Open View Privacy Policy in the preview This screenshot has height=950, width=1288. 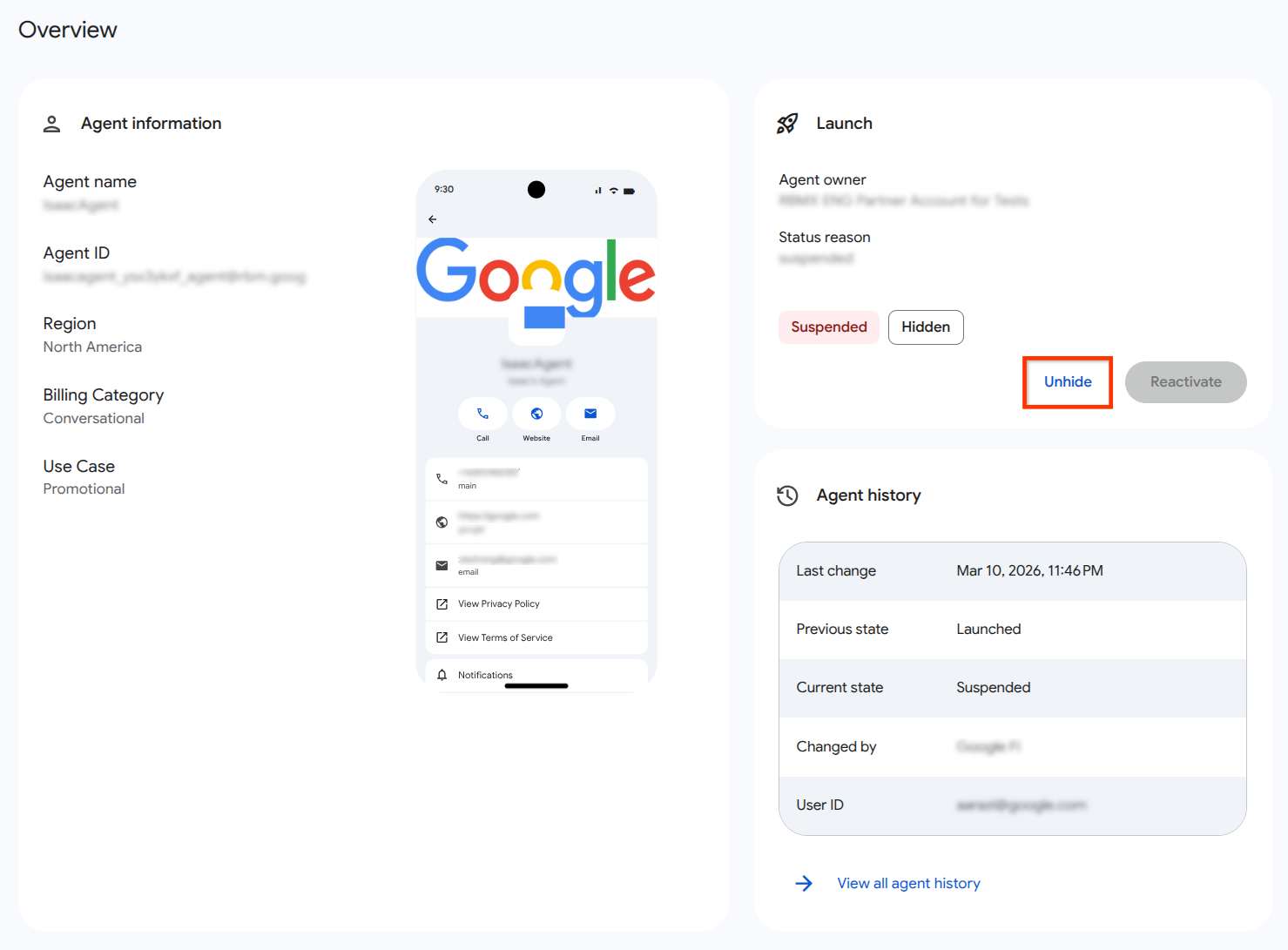499,603
